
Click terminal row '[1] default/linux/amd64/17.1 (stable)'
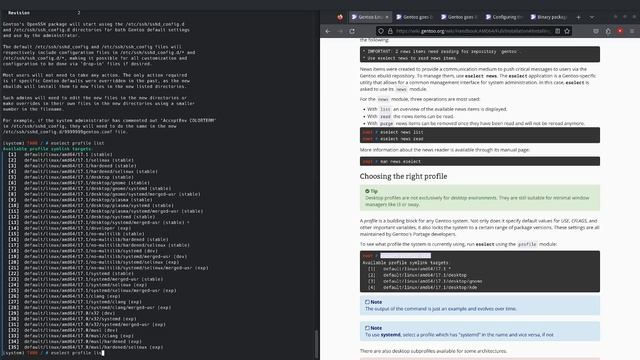60,155
